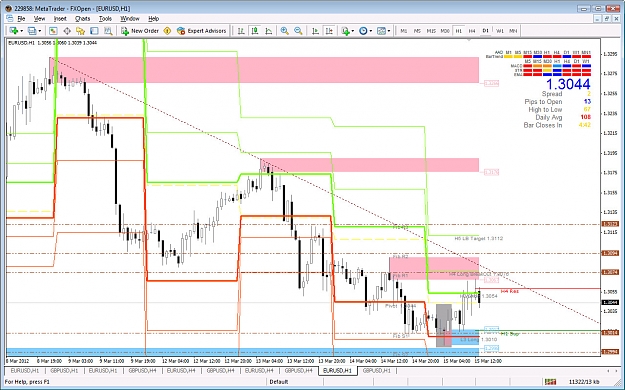Switch chart to bar chart style
The height and width of the screenshot is (390, 625).
click(241, 31)
